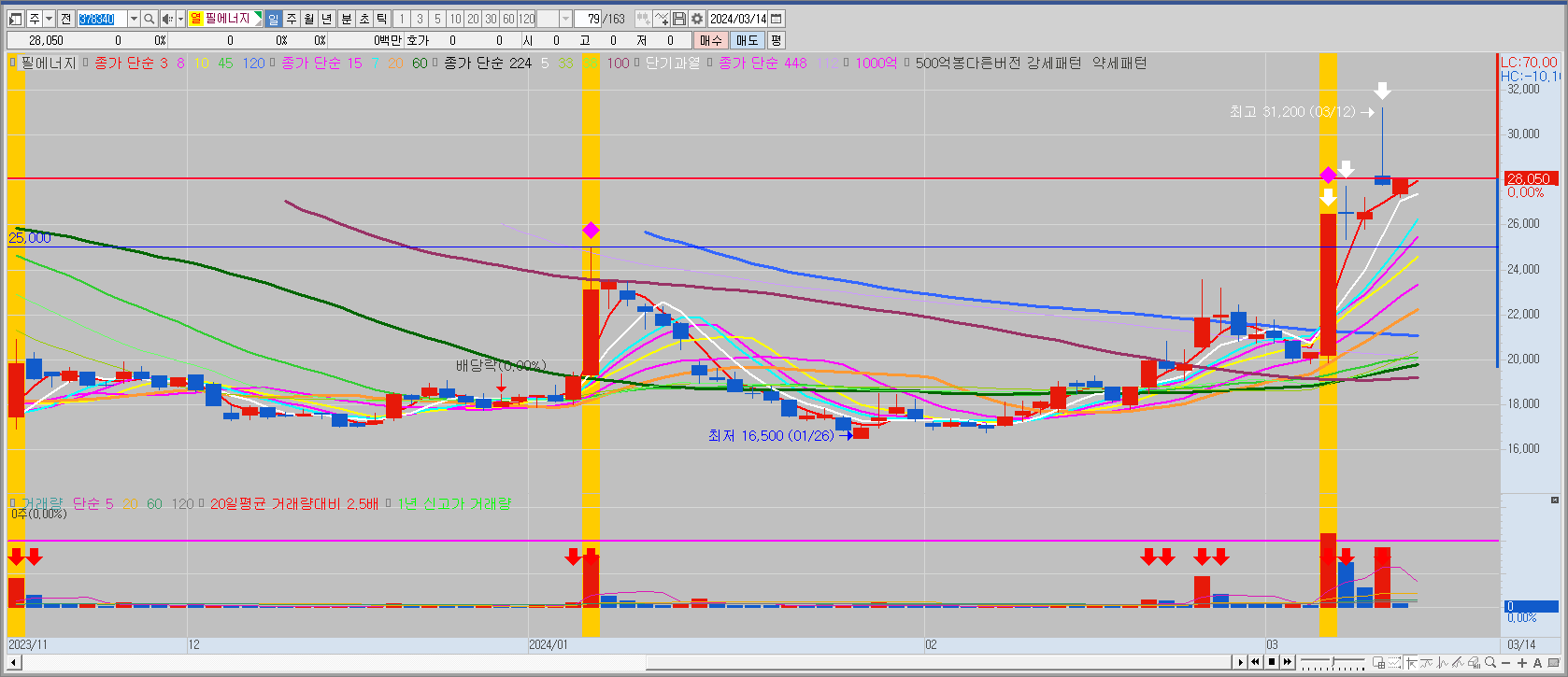Switch to monthly (월) chart period

308,19
